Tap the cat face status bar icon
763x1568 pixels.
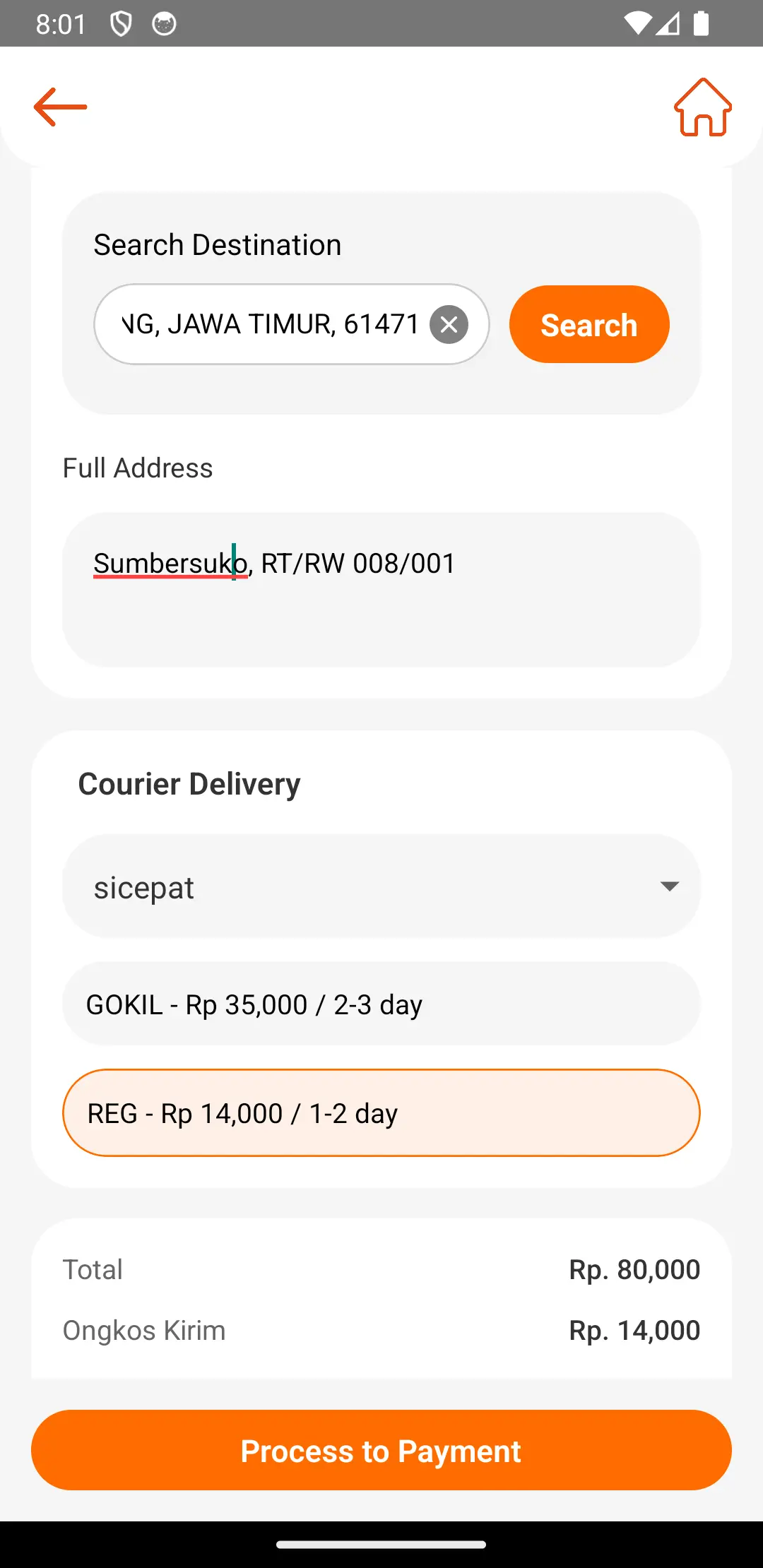click(x=164, y=24)
